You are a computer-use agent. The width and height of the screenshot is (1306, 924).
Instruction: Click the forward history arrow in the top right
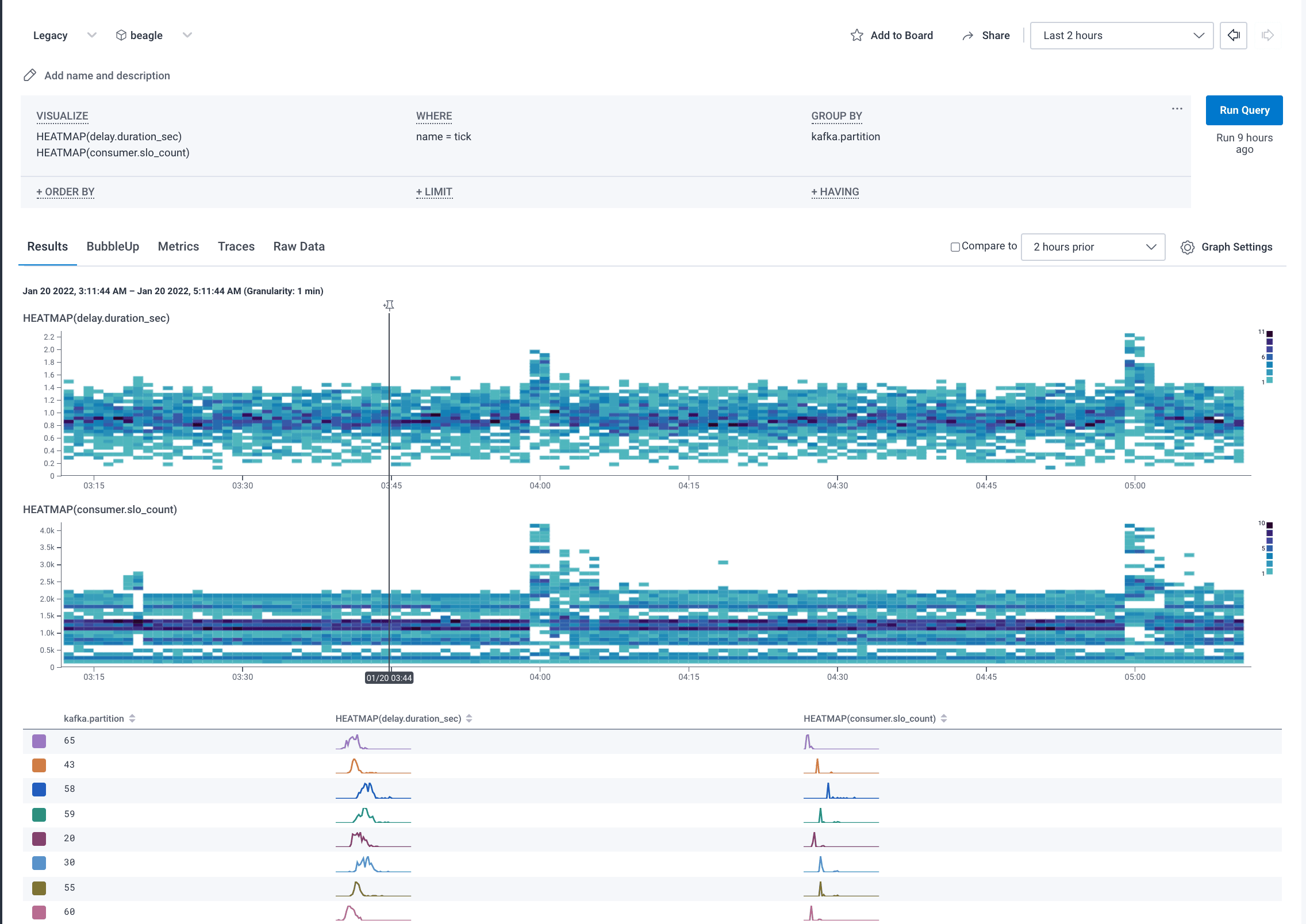pos(1266,36)
